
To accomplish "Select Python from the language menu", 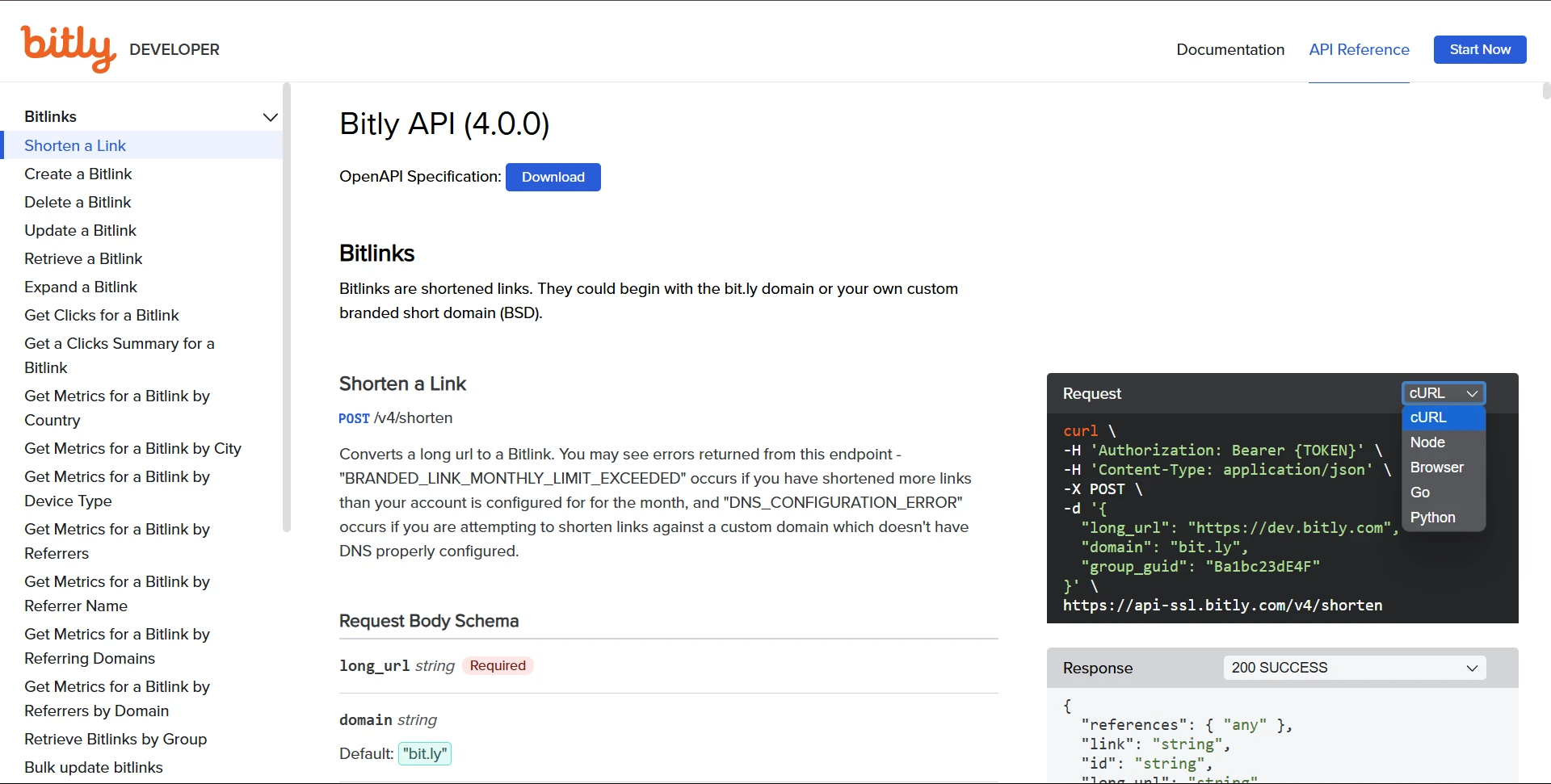I will coord(1433,518).
